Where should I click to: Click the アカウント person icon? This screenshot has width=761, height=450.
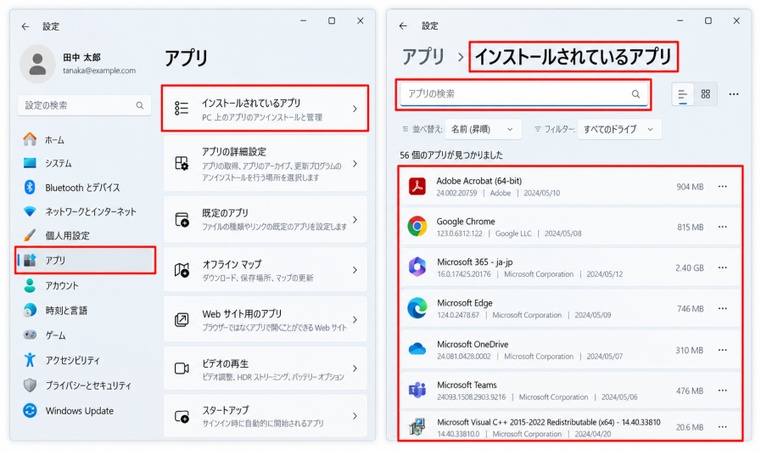(30, 285)
